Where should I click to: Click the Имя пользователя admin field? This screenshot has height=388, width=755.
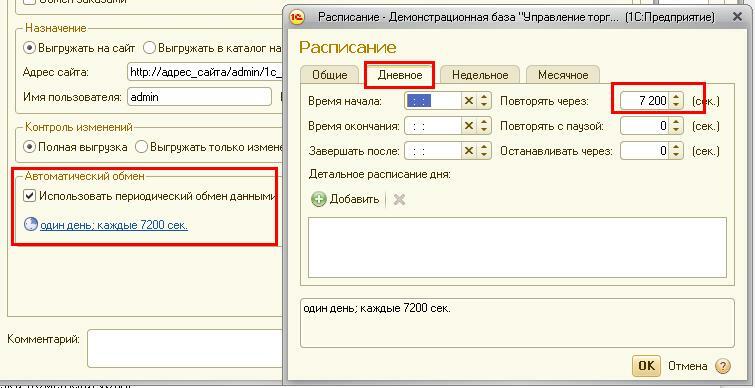tap(200, 97)
